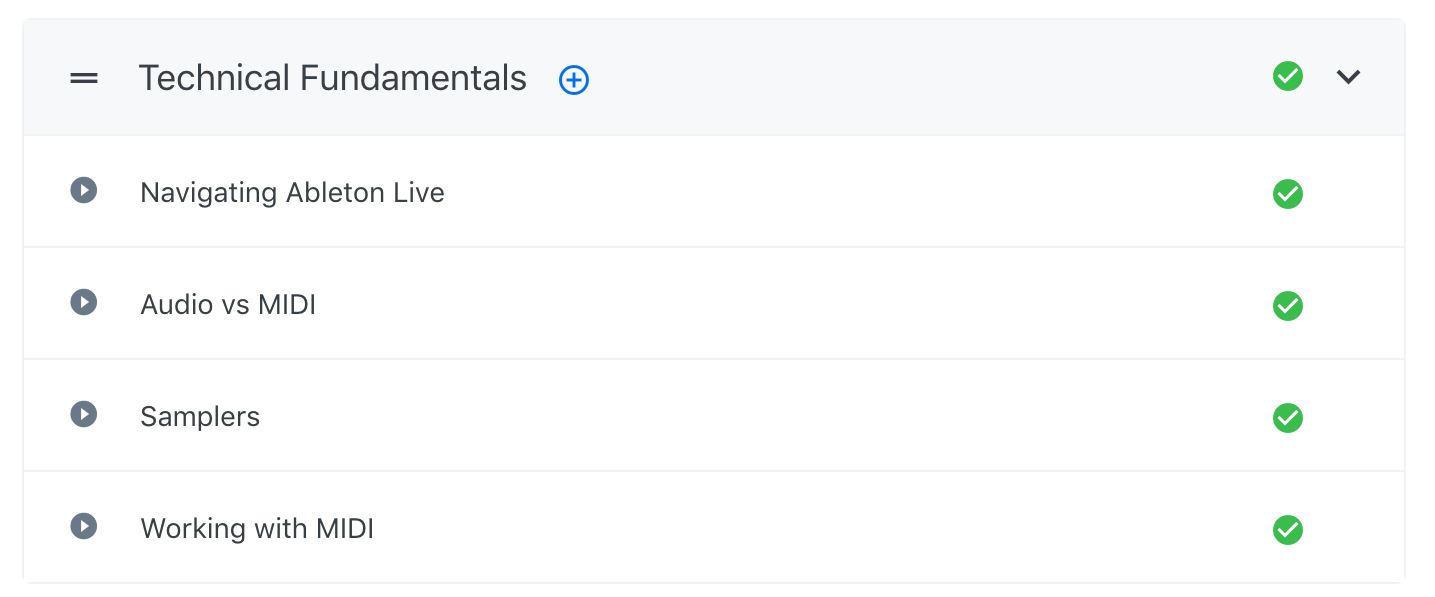Play the Navigating Ableton Live lesson
Image resolution: width=1435 pixels, height=597 pixels.
[84, 190]
